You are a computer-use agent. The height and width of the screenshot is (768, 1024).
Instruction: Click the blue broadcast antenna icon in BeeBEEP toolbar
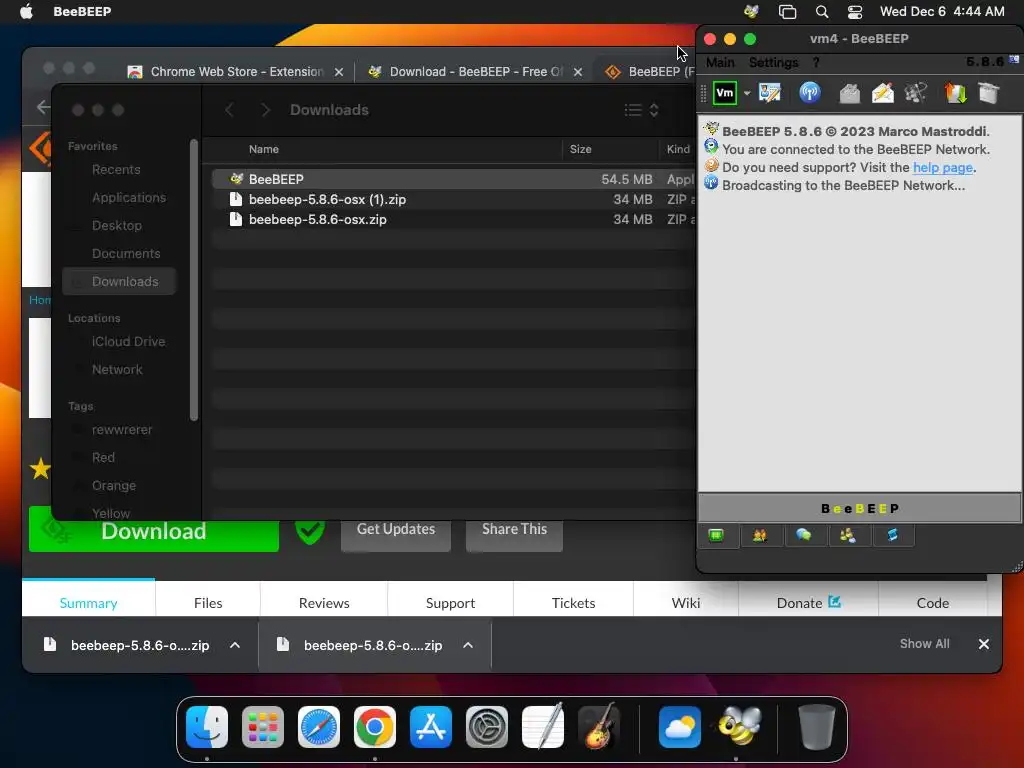[809, 93]
